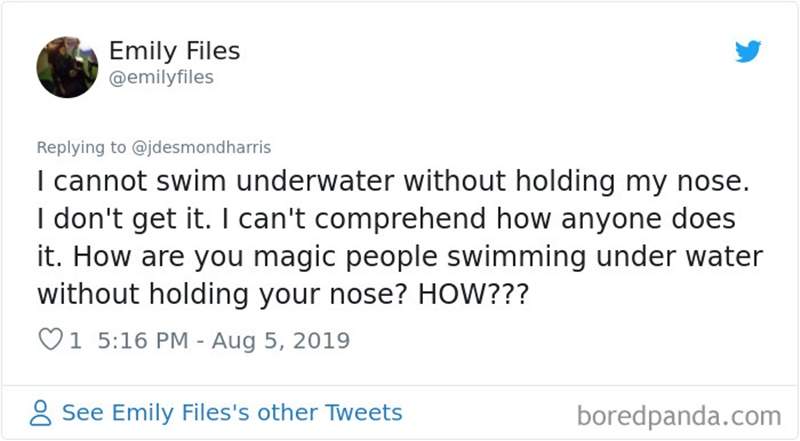
Task: Like the tweet with the heart icon
Action: tap(49, 341)
